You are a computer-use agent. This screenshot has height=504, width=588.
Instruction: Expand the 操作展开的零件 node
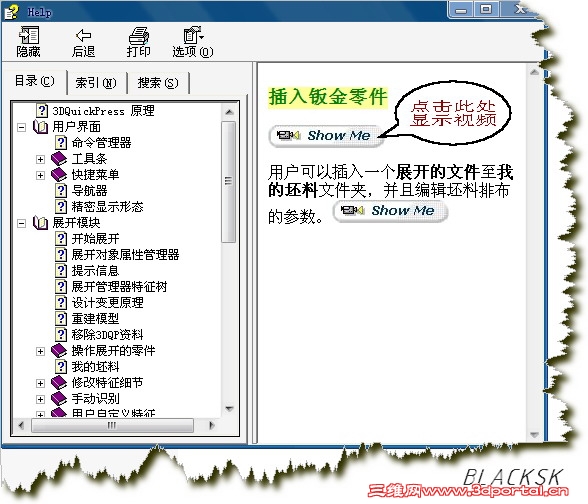pyautogui.click(x=40, y=351)
